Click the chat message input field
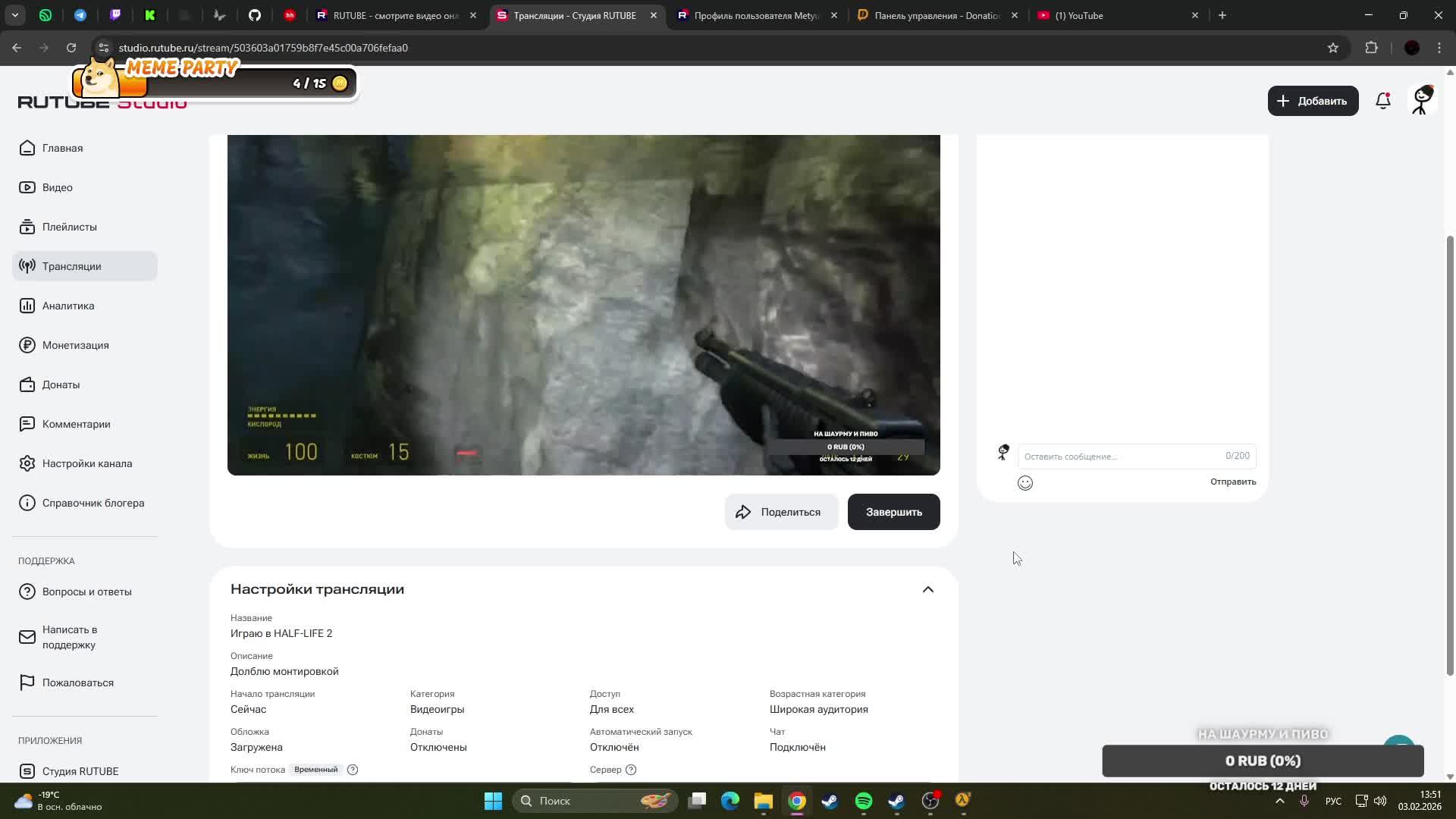Image resolution: width=1456 pixels, height=819 pixels. coord(1122,457)
